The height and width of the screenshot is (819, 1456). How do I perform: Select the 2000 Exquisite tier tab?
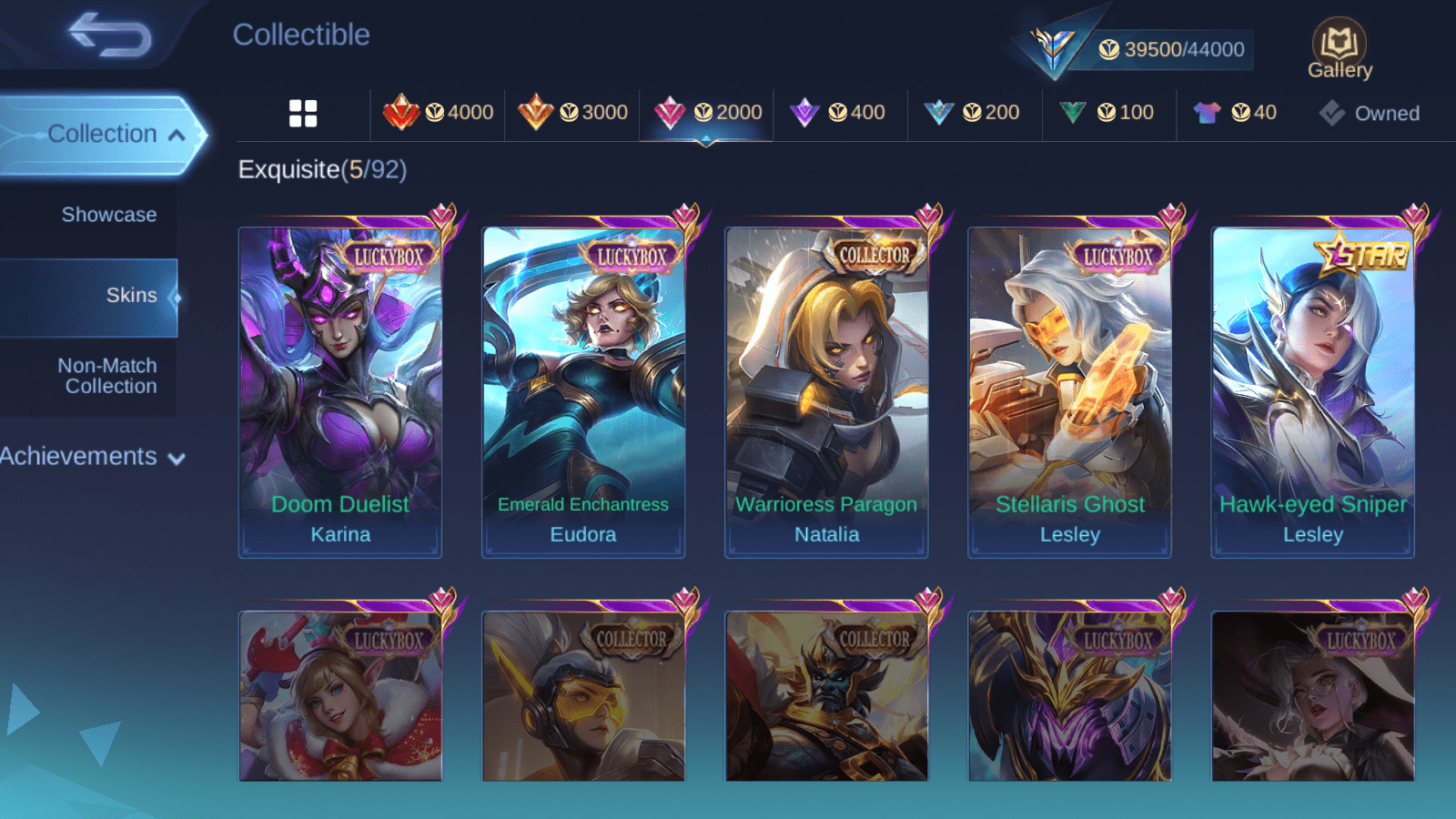(706, 113)
